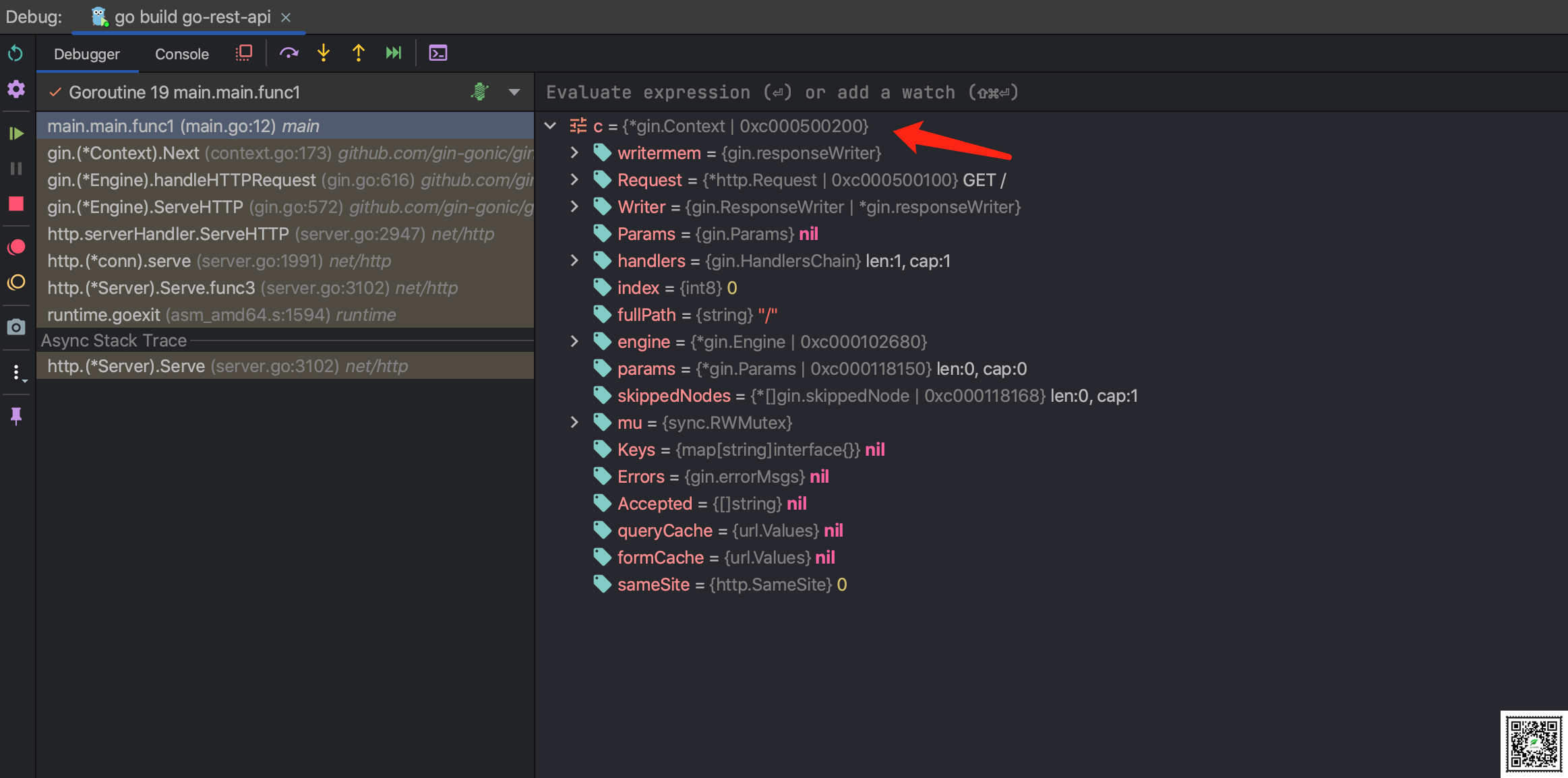Click the Show Execution Point icon

click(243, 53)
